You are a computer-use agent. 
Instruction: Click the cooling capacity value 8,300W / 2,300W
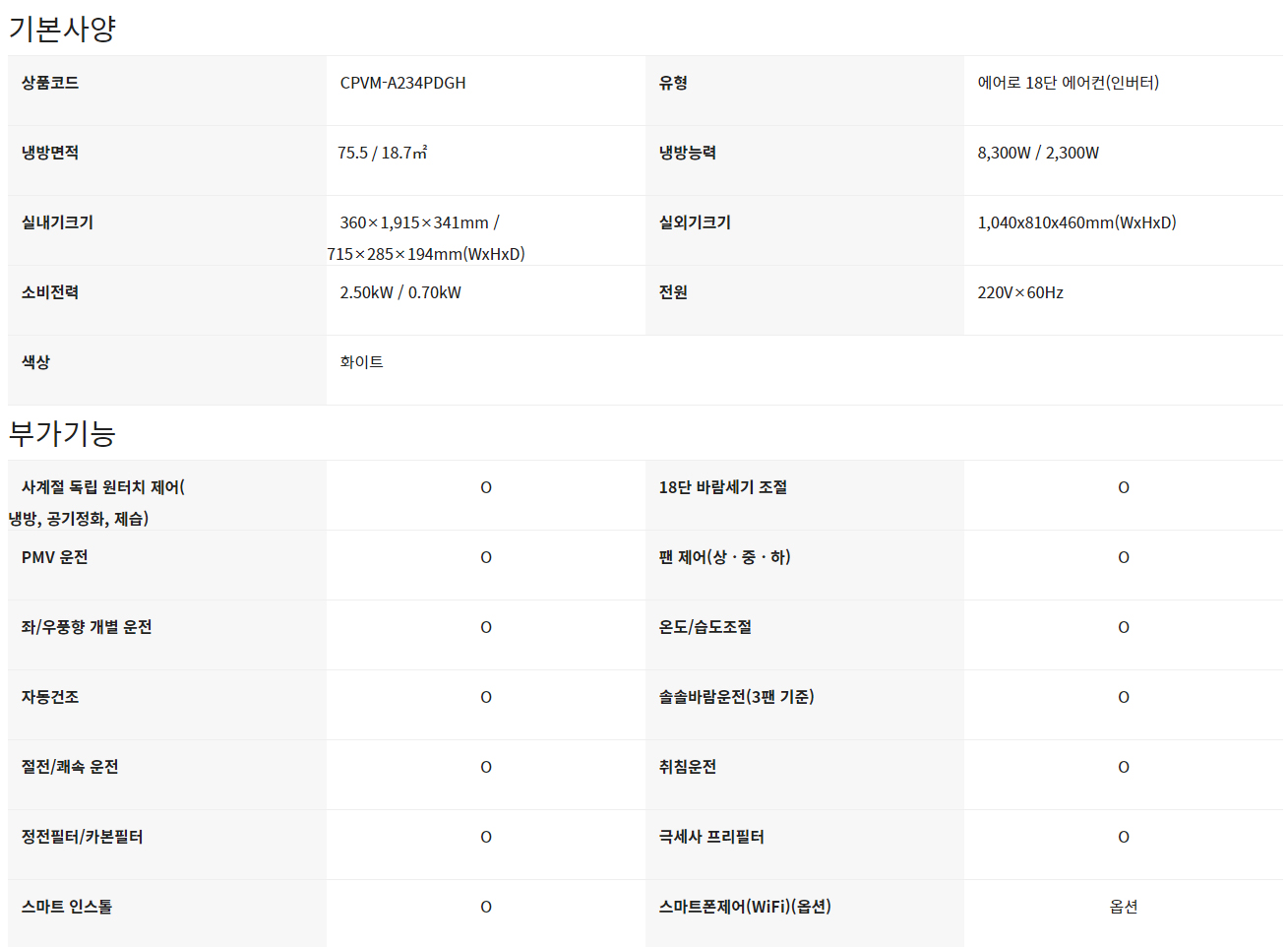1037,153
